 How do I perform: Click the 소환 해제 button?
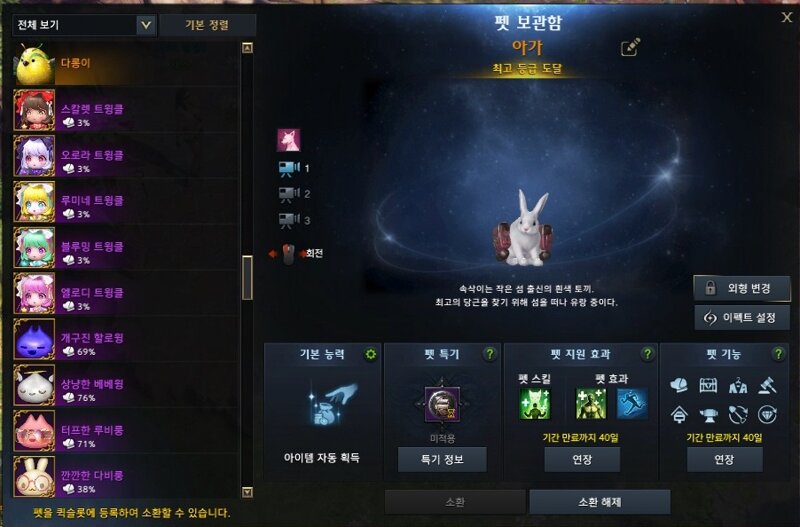click(599, 502)
